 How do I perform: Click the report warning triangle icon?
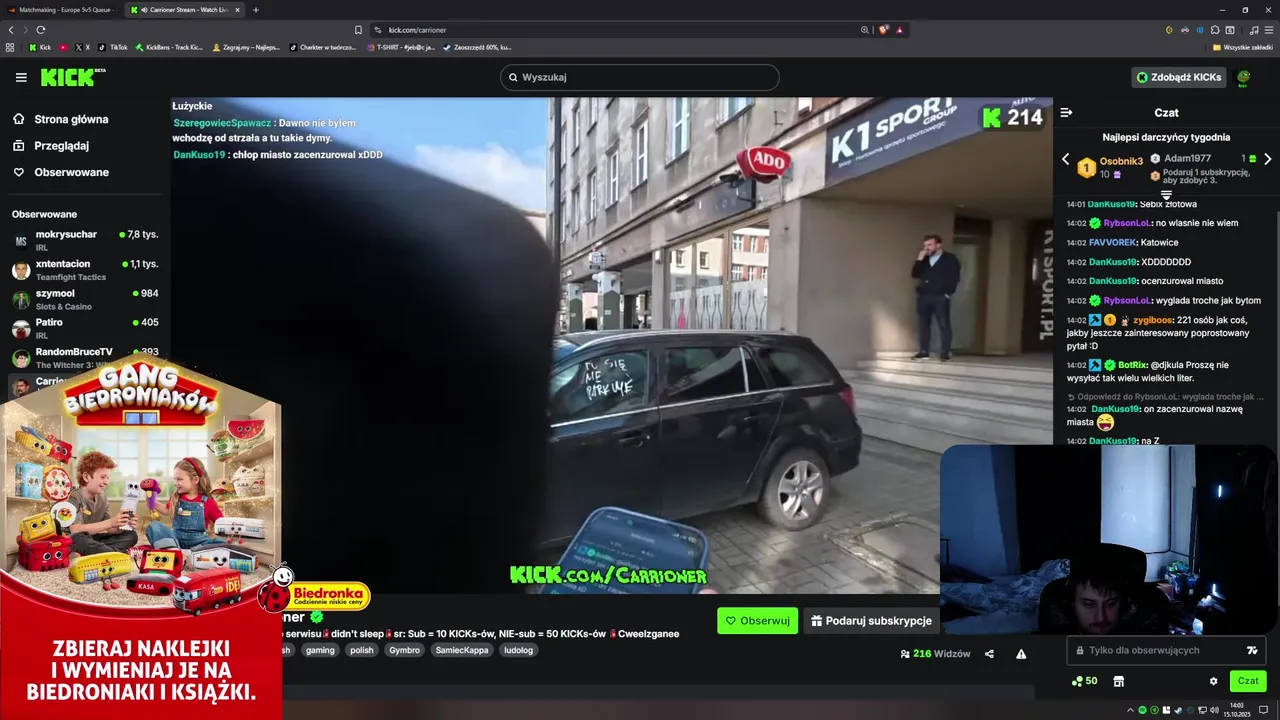1021,654
